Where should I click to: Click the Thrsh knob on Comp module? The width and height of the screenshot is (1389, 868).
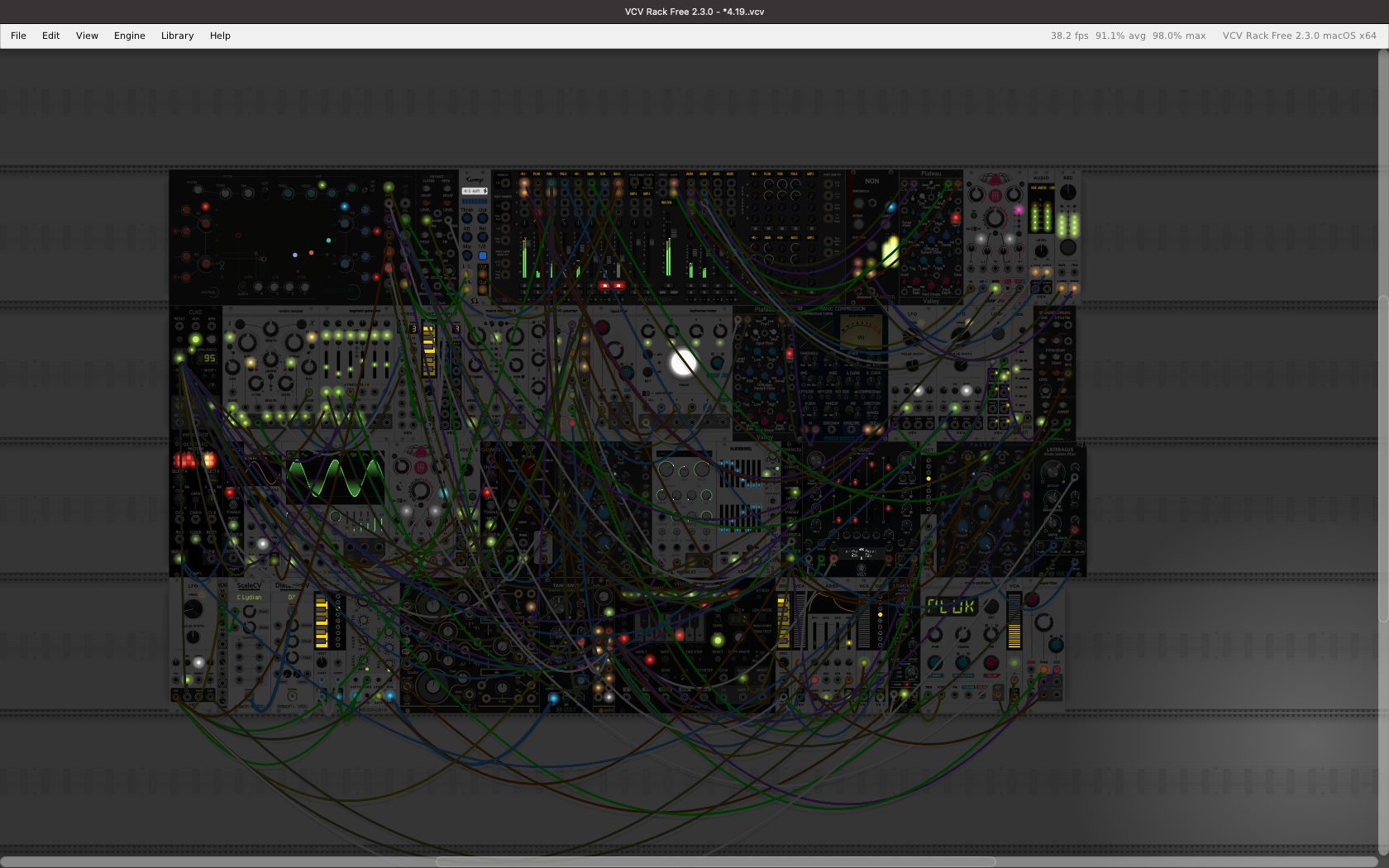pyautogui.click(x=467, y=217)
